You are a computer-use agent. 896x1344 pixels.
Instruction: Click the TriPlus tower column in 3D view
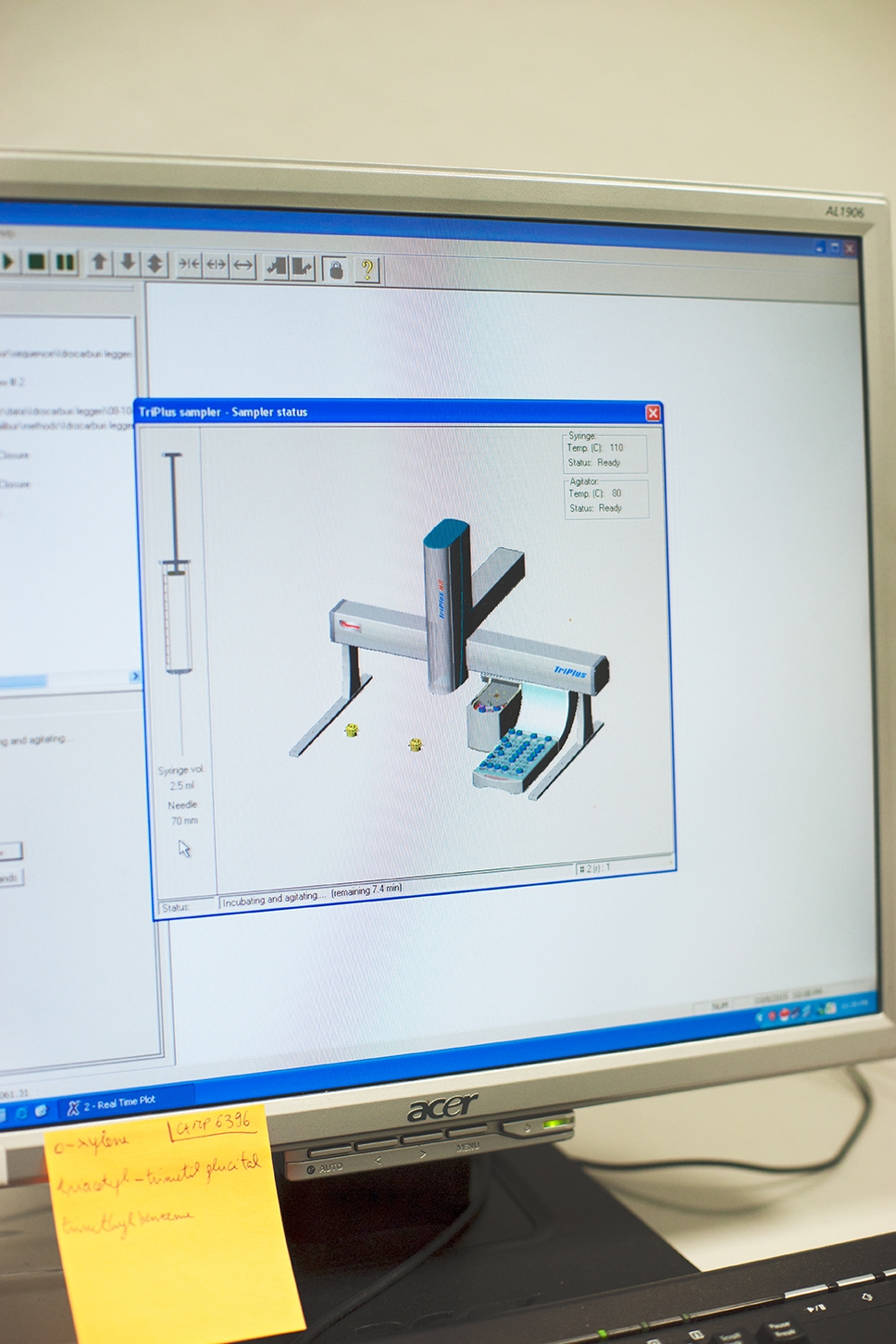pos(448,606)
